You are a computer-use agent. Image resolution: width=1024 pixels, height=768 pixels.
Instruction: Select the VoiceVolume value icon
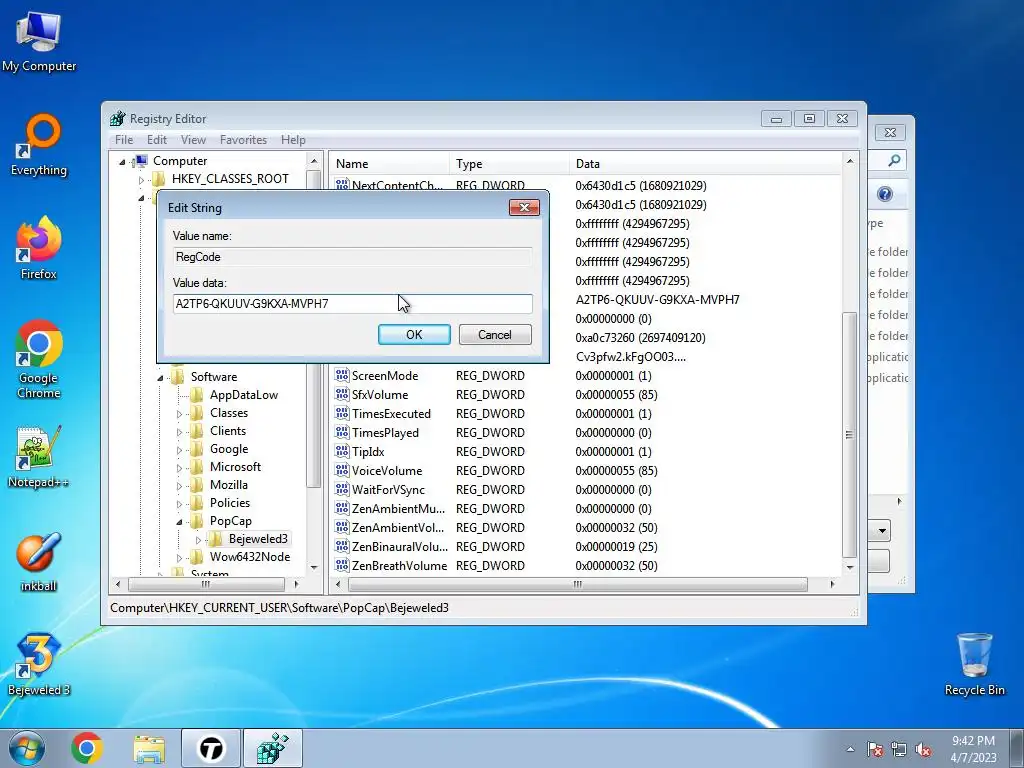342,470
